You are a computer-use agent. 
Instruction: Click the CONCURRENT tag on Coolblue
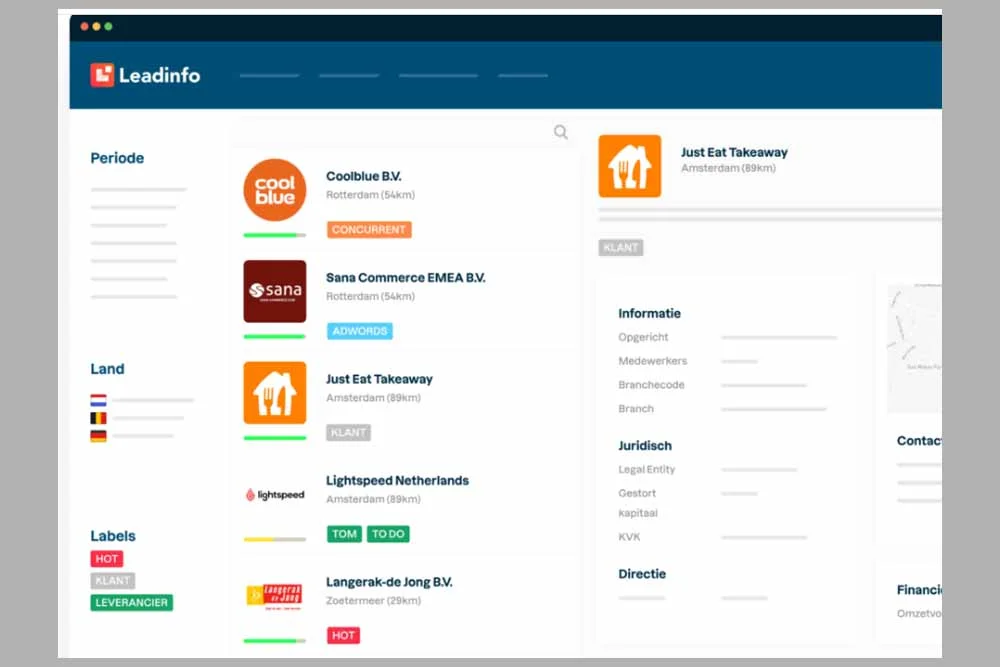coord(369,230)
